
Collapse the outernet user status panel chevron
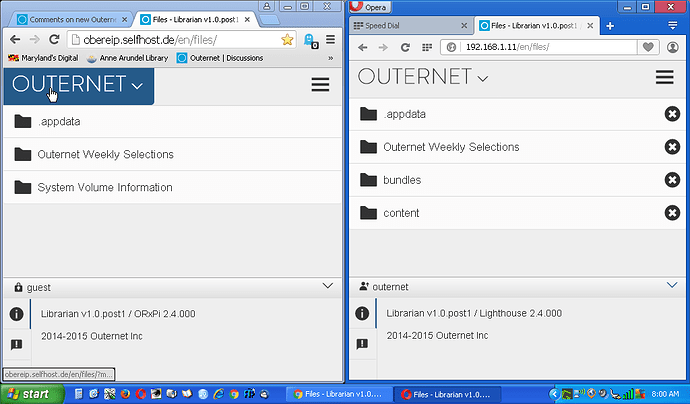pyautogui.click(x=672, y=286)
